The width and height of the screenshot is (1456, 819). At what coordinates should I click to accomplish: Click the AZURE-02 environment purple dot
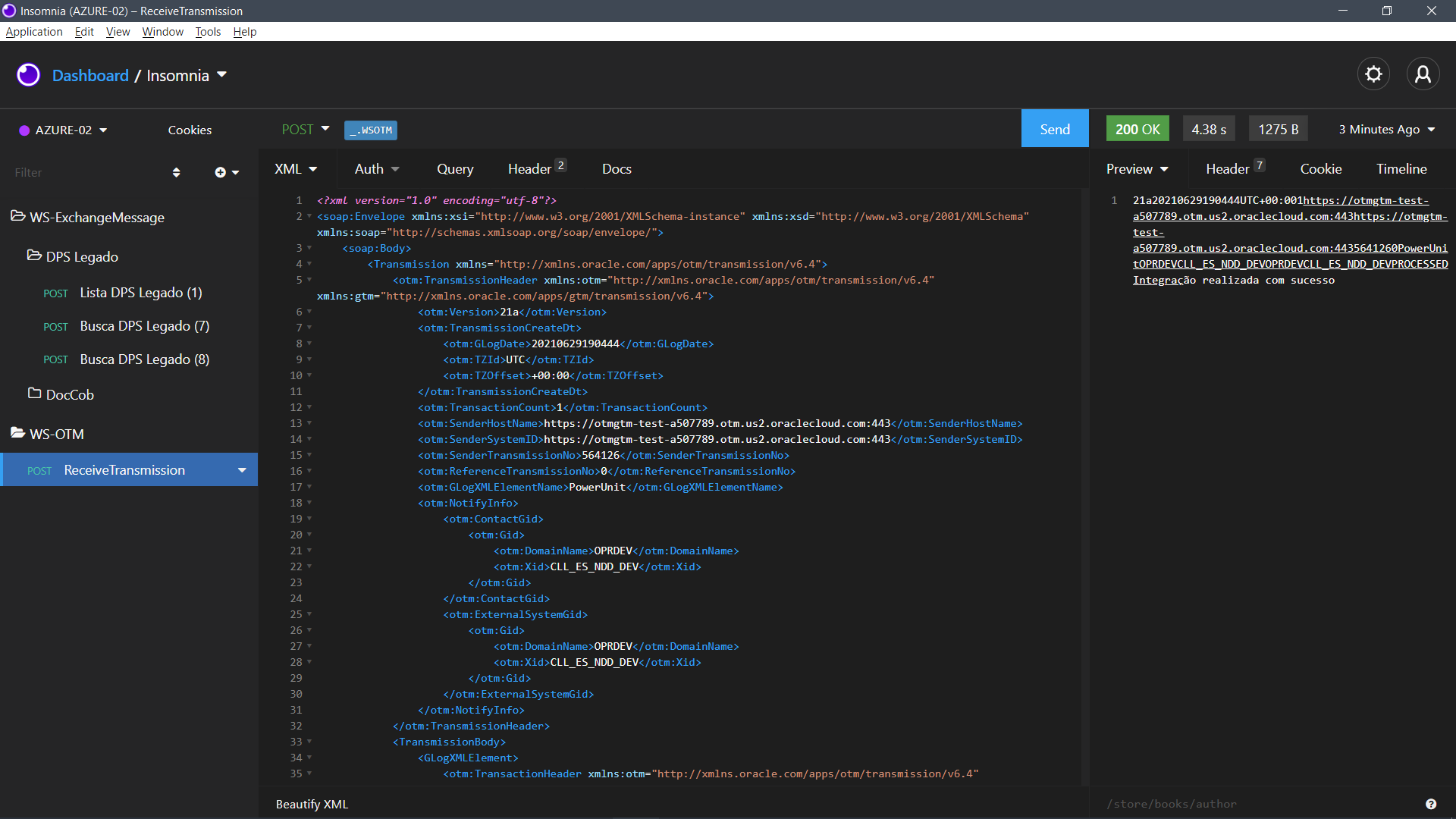coord(24,130)
